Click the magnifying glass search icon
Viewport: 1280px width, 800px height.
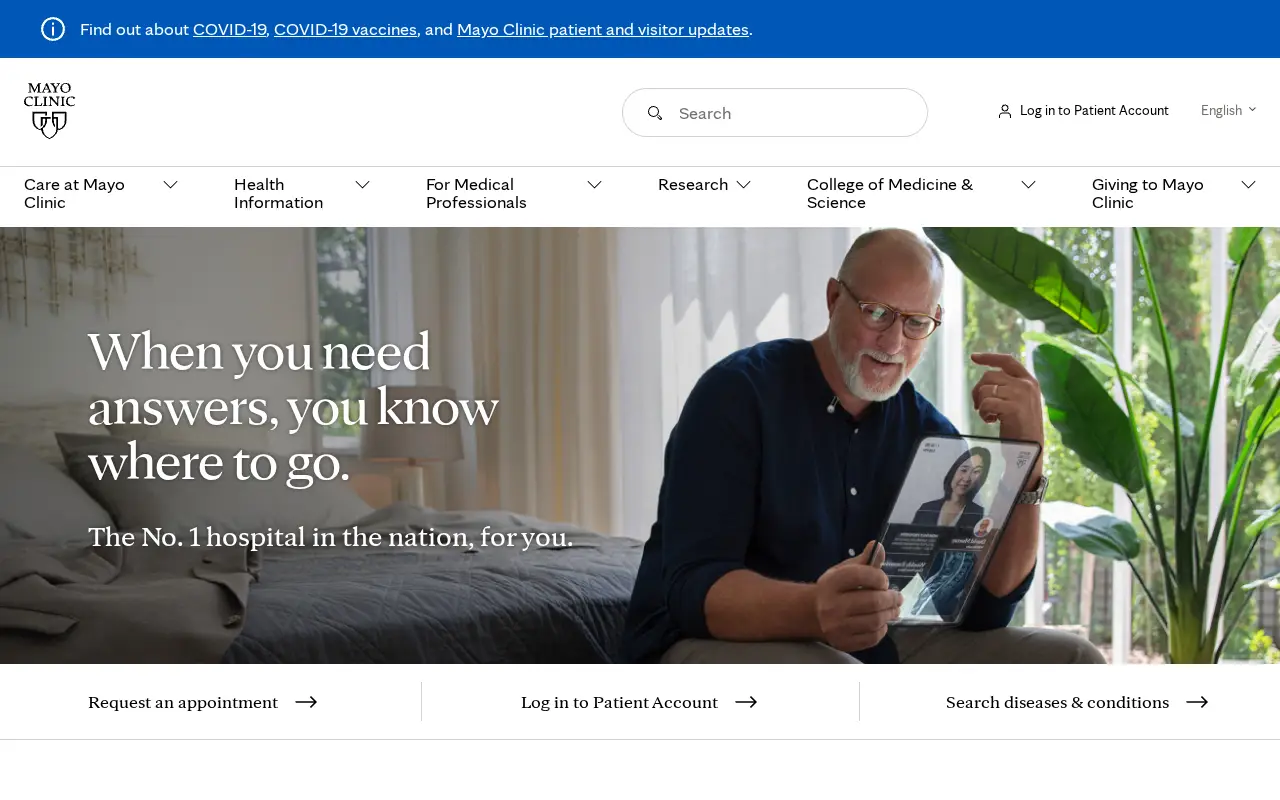(x=655, y=113)
